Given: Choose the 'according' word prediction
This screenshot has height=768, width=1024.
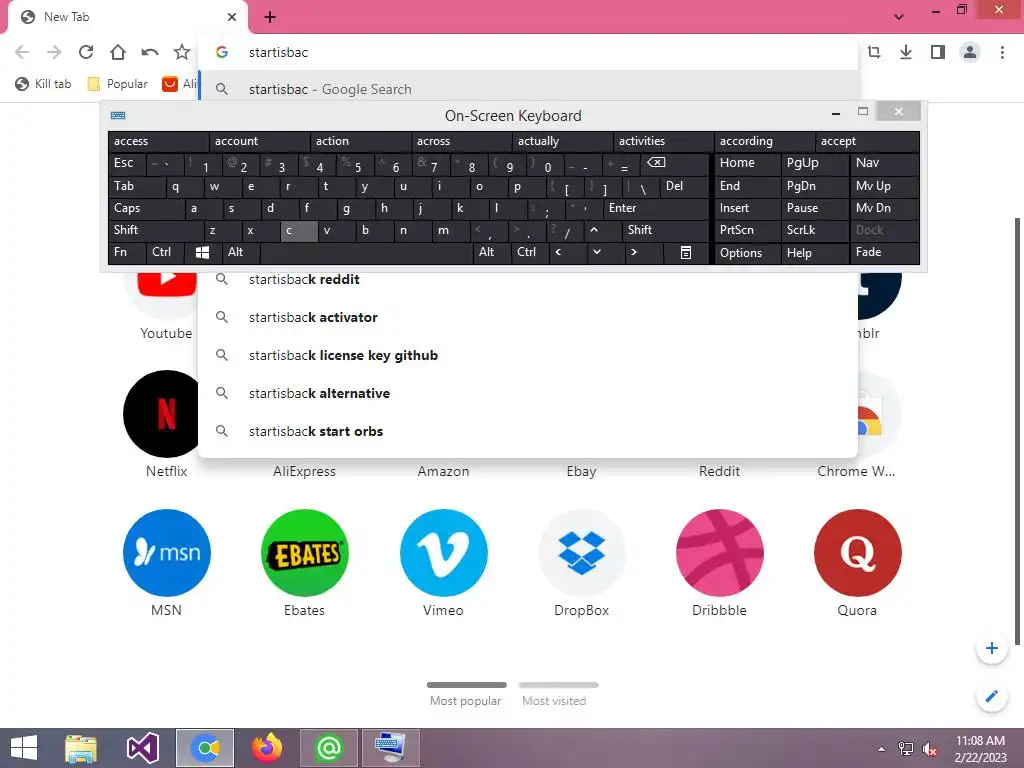Looking at the screenshot, I should (x=764, y=141).
